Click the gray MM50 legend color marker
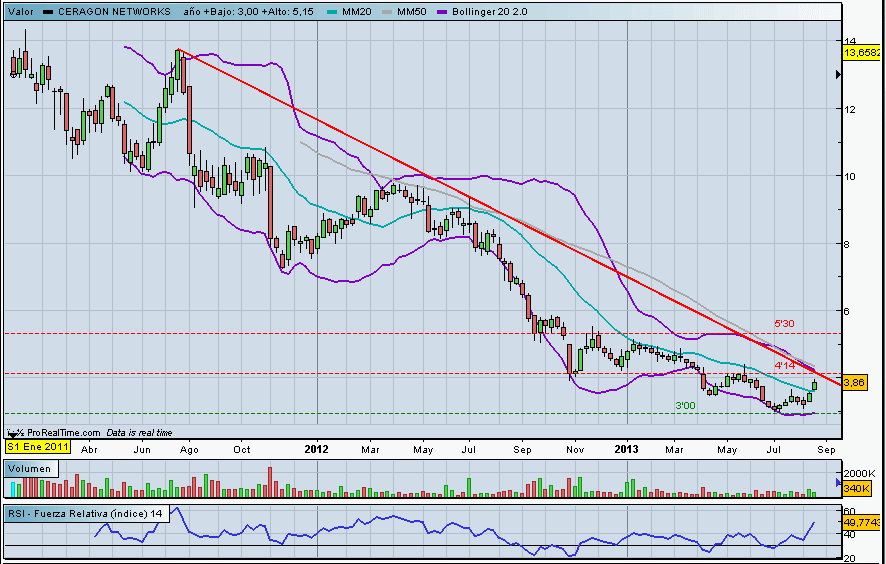Screen dimensions: 886x564 click(x=389, y=12)
